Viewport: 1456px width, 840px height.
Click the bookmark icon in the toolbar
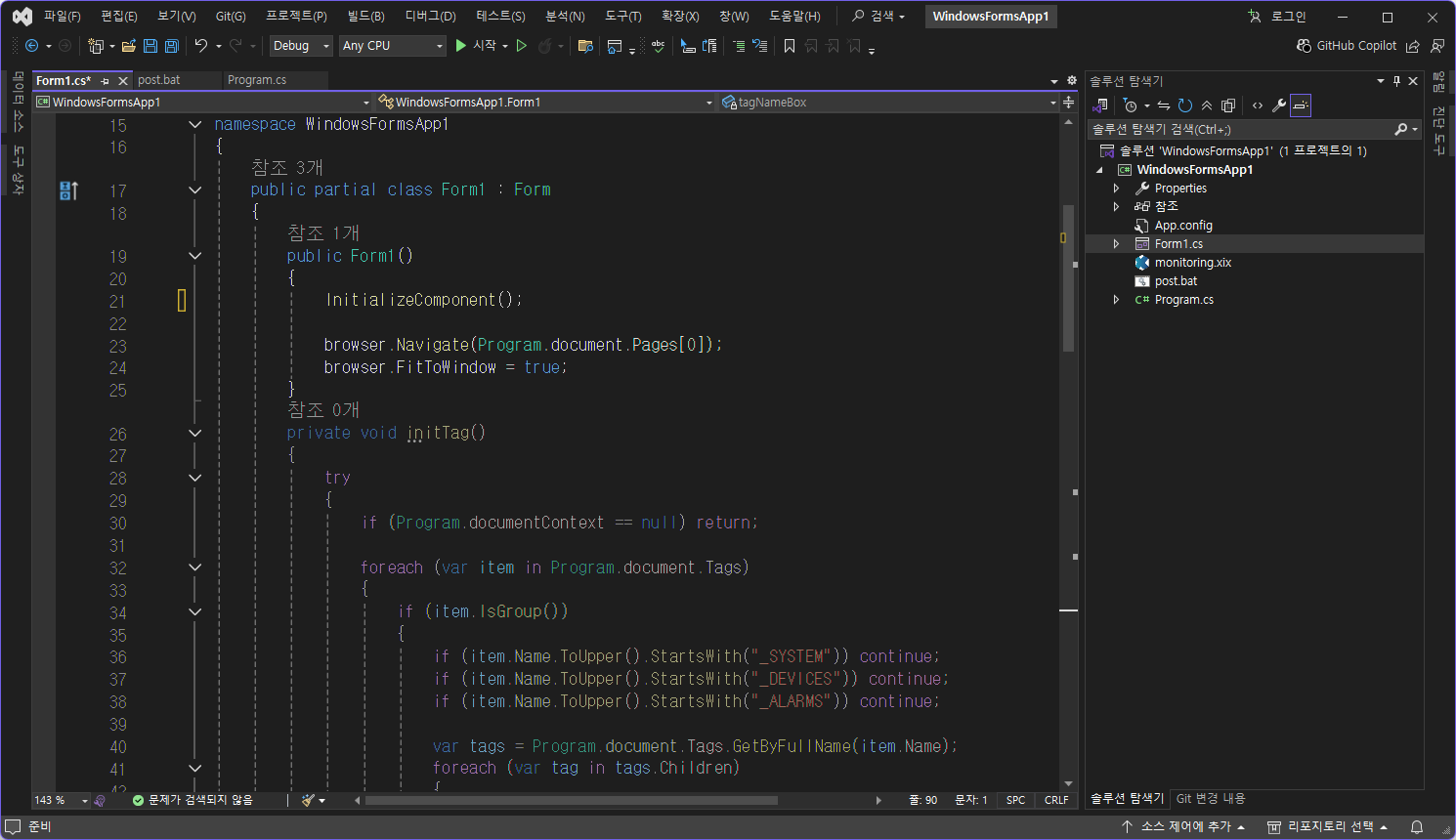790,46
